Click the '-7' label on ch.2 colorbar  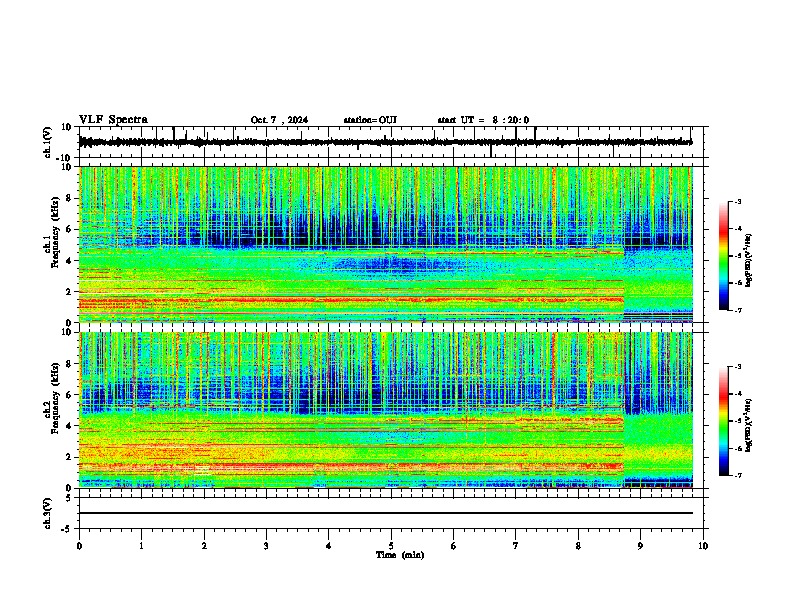(x=737, y=475)
